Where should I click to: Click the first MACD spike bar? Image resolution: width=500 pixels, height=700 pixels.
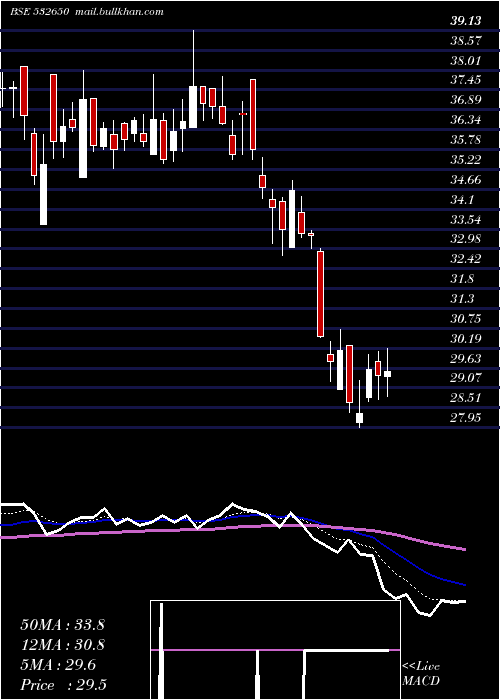coord(162,650)
